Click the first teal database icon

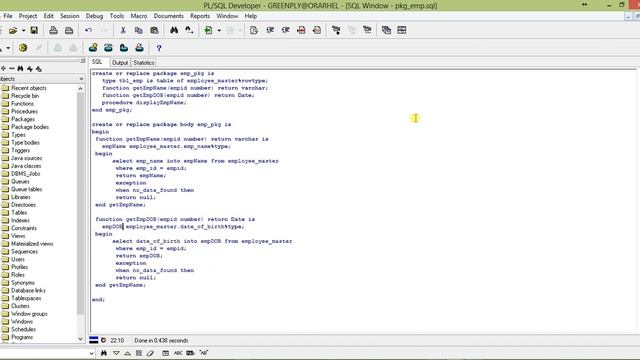click(x=93, y=48)
